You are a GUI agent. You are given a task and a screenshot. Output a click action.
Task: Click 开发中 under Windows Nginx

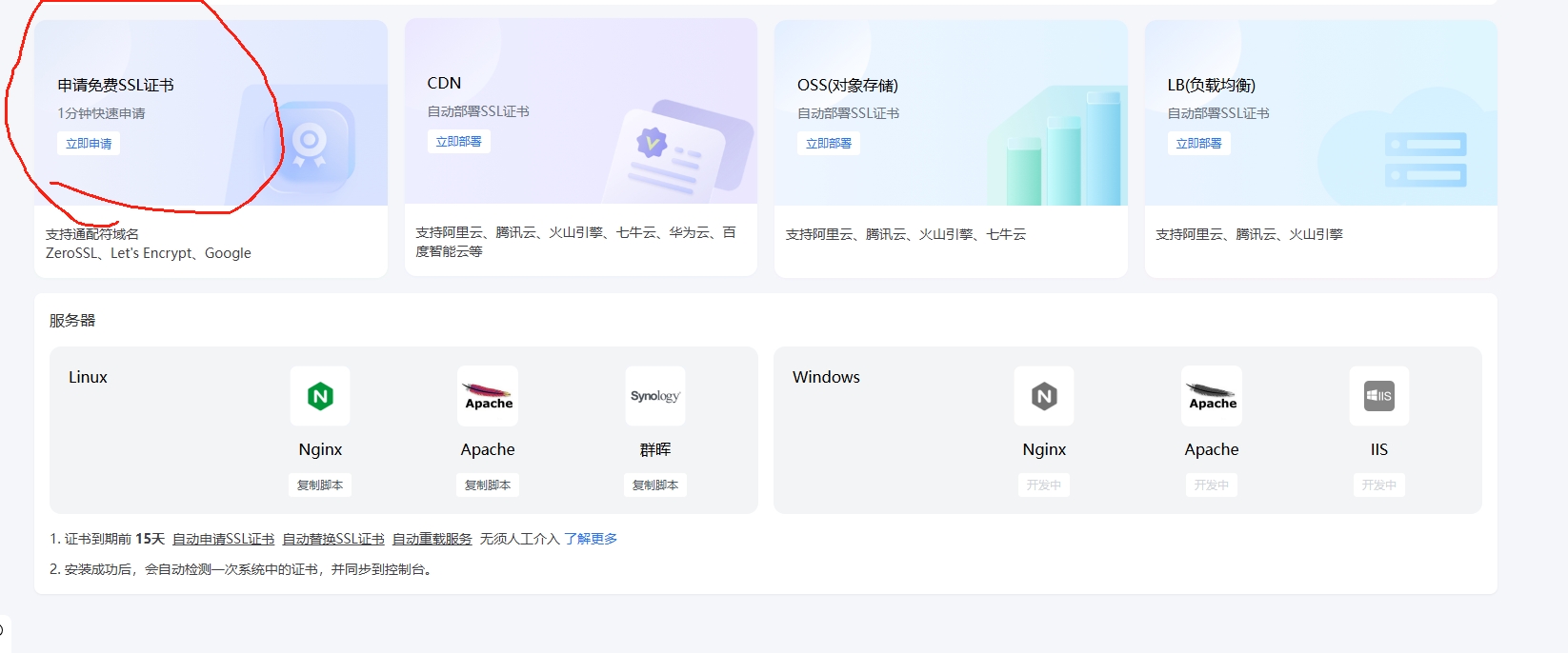pyautogui.click(x=1044, y=485)
